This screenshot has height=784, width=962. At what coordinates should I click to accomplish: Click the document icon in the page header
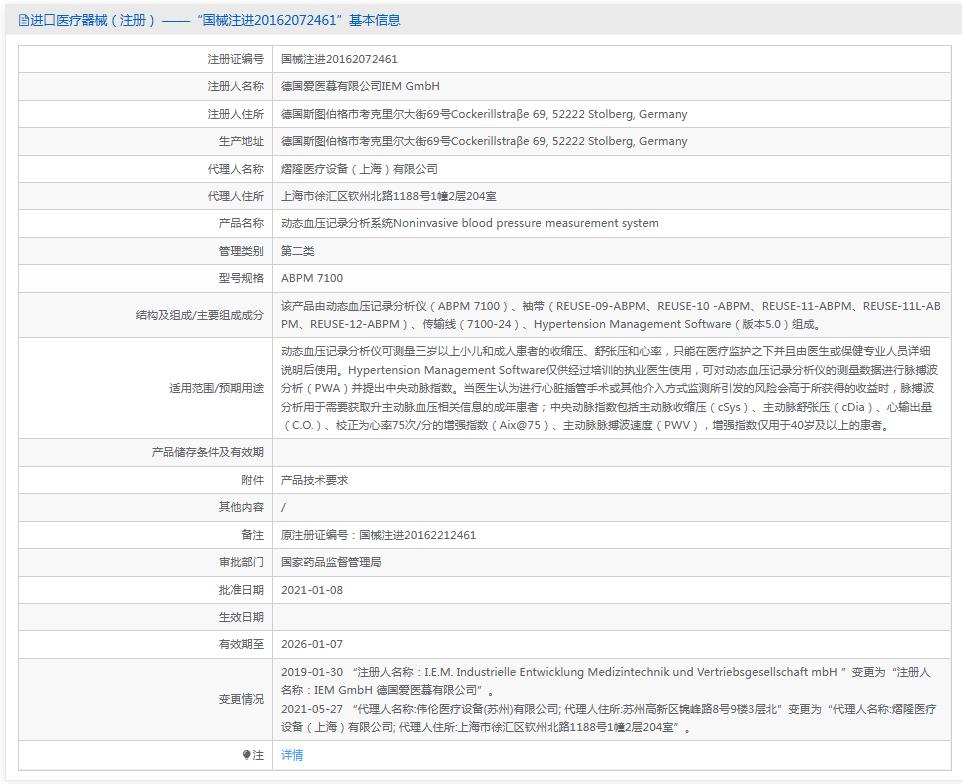click(x=25, y=20)
